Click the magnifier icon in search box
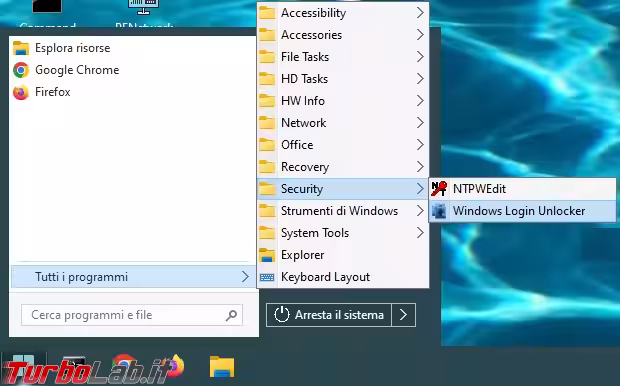The image size is (620, 386). [231, 315]
